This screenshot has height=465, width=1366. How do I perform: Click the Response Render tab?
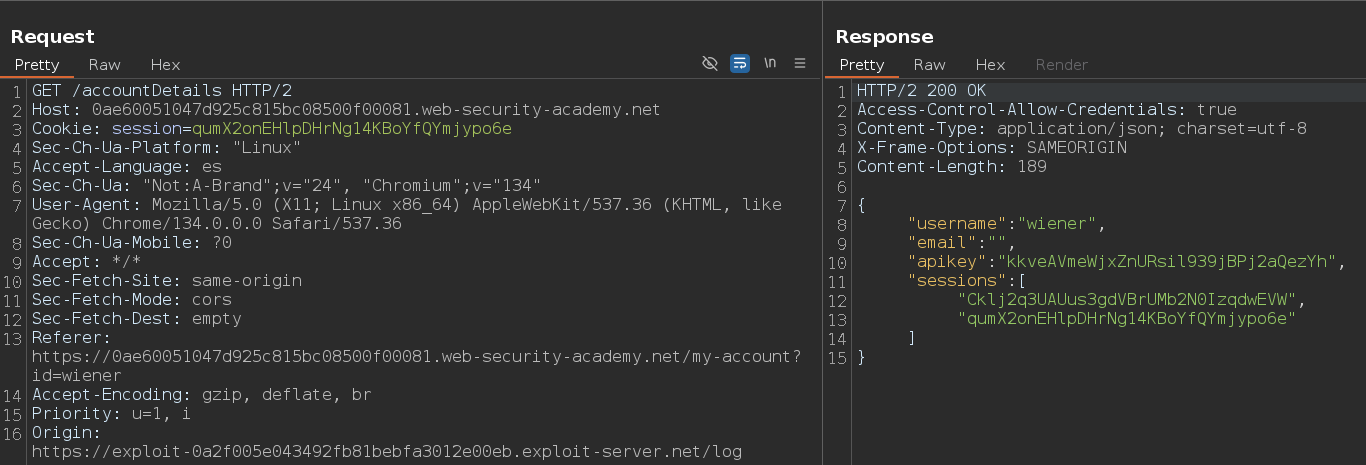click(1061, 64)
